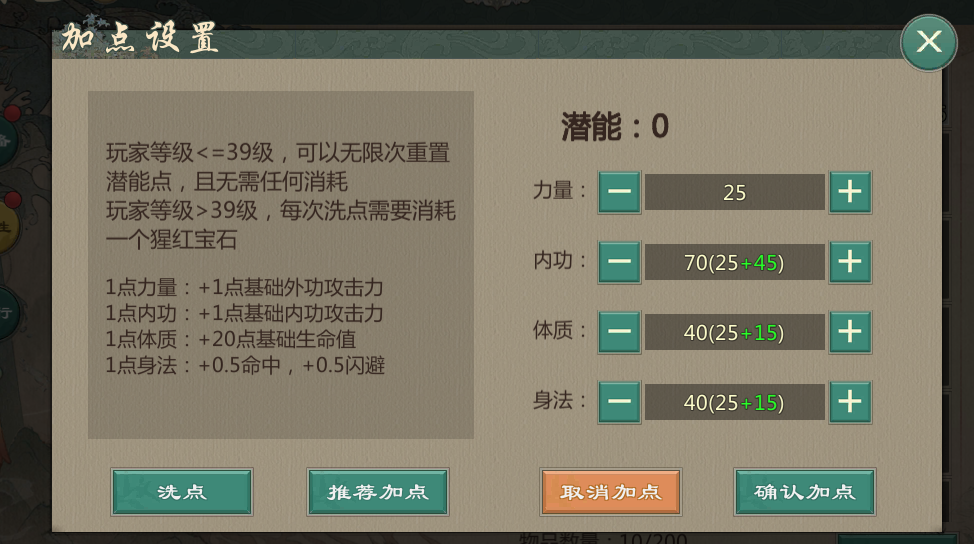Decrease 内功 with the minus icon
This screenshot has height=544, width=974.
click(x=619, y=262)
